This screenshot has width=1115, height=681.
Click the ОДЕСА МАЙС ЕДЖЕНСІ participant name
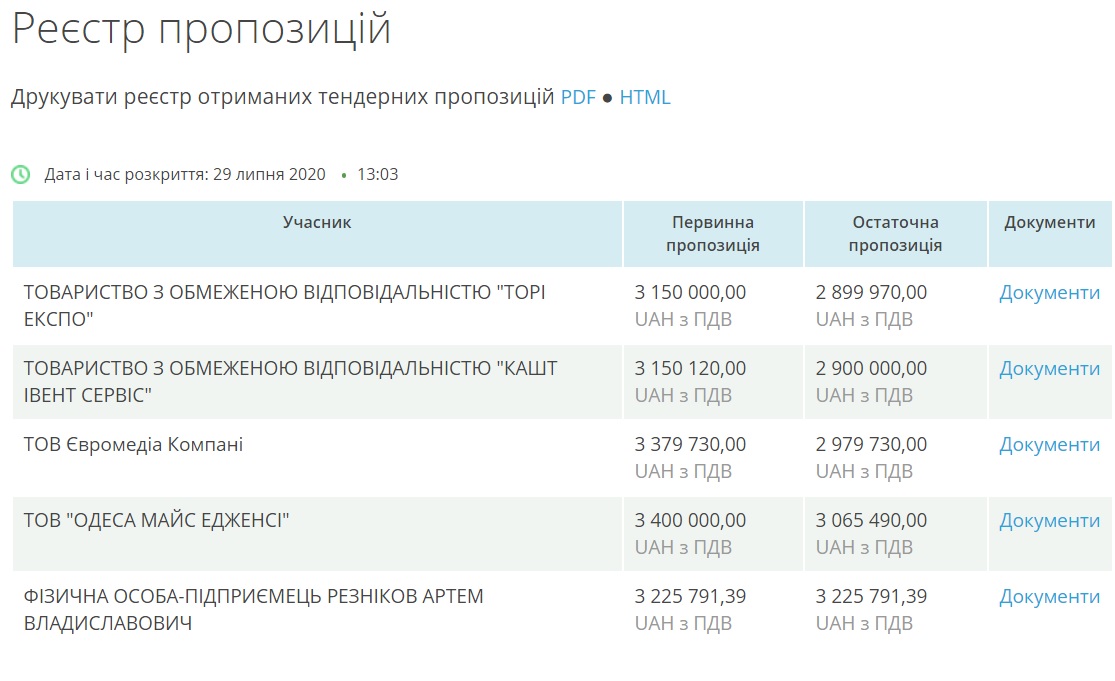point(156,520)
